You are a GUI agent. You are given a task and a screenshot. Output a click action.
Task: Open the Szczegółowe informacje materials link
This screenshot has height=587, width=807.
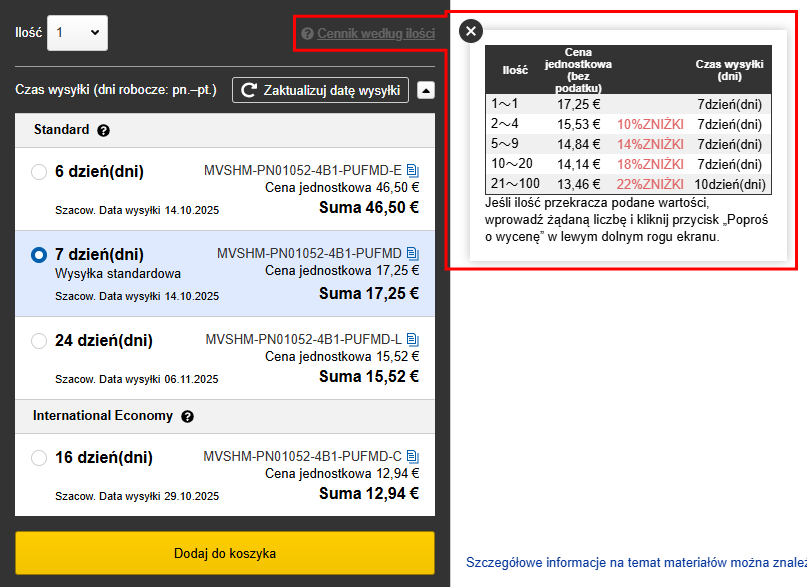point(636,562)
